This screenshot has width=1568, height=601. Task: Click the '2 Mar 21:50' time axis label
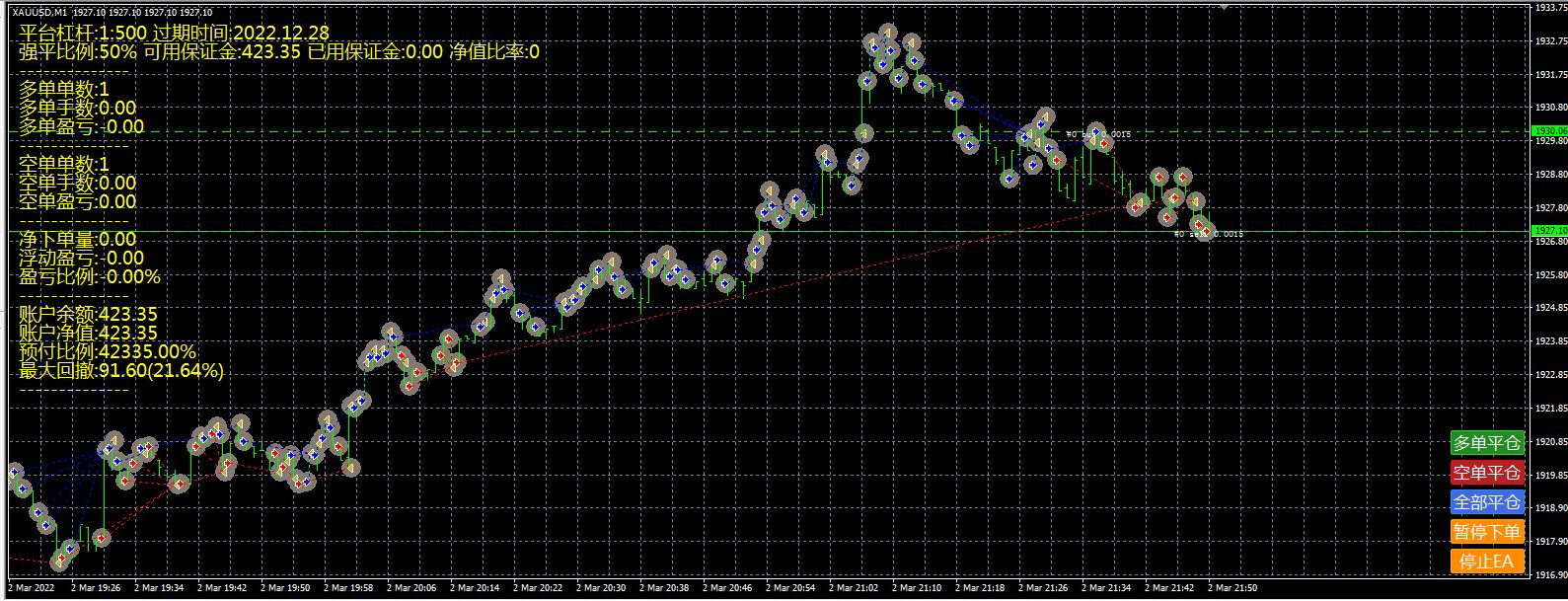(1232, 587)
